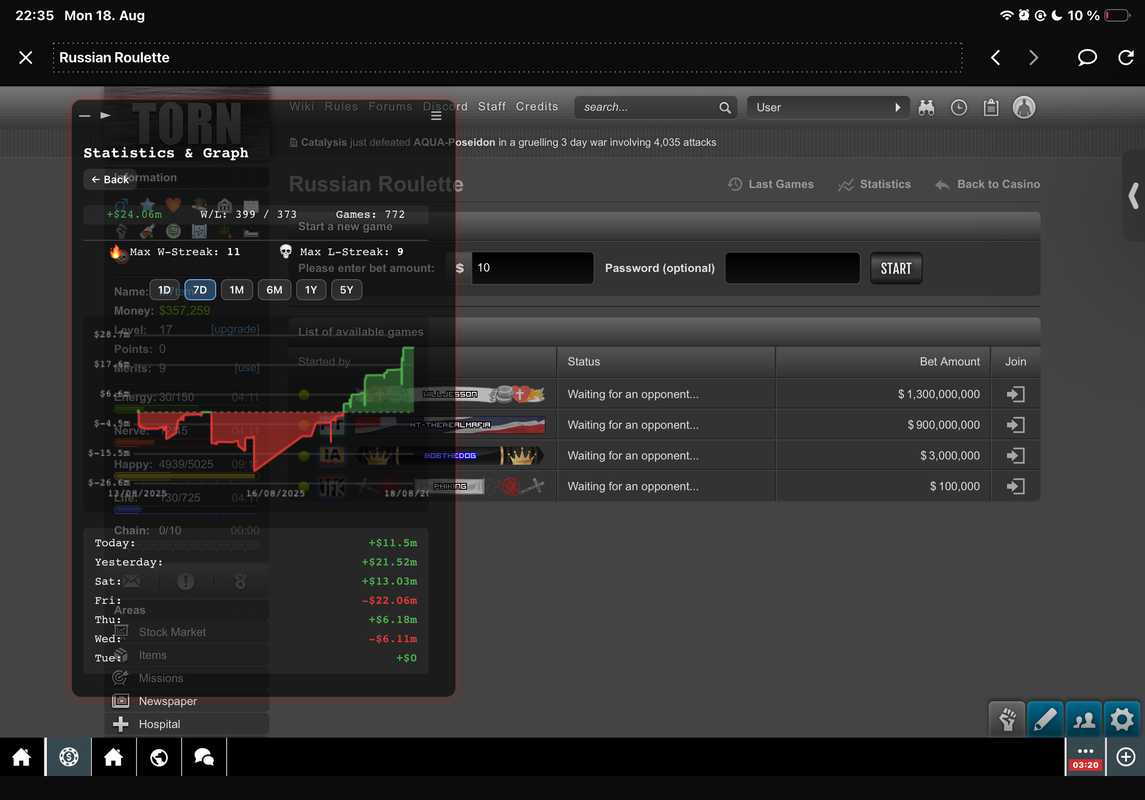
Task: Select the 5Y graph range
Action: [347, 290]
